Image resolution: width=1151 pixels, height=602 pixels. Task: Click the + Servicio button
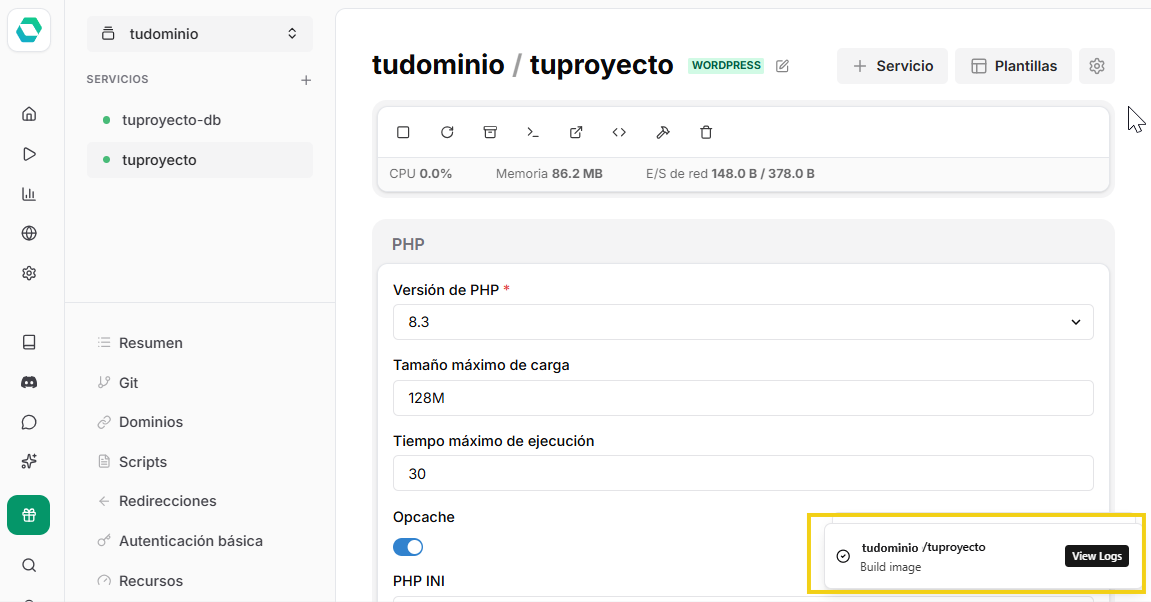coord(892,66)
